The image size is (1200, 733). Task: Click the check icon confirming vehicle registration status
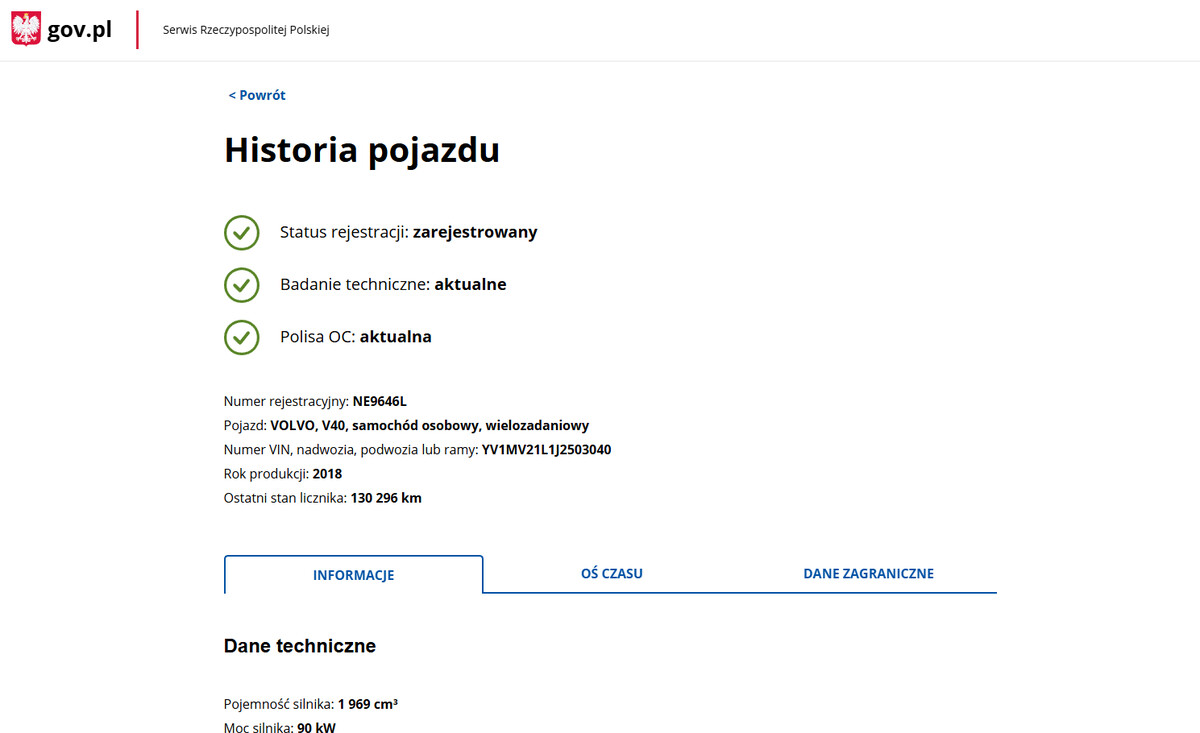click(x=241, y=232)
